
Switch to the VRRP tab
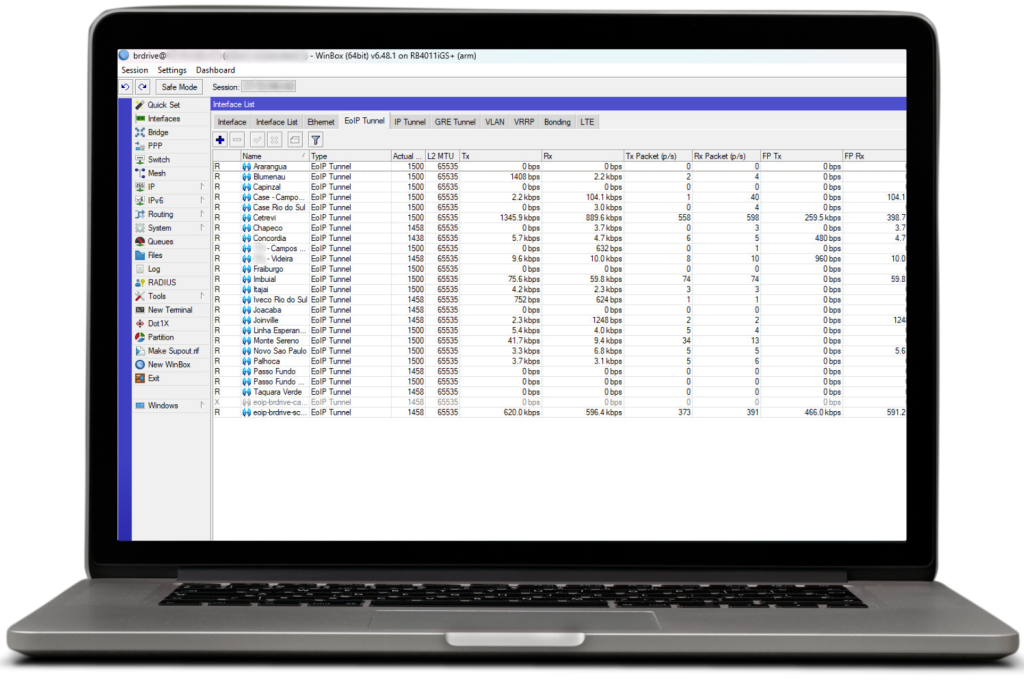tap(524, 122)
